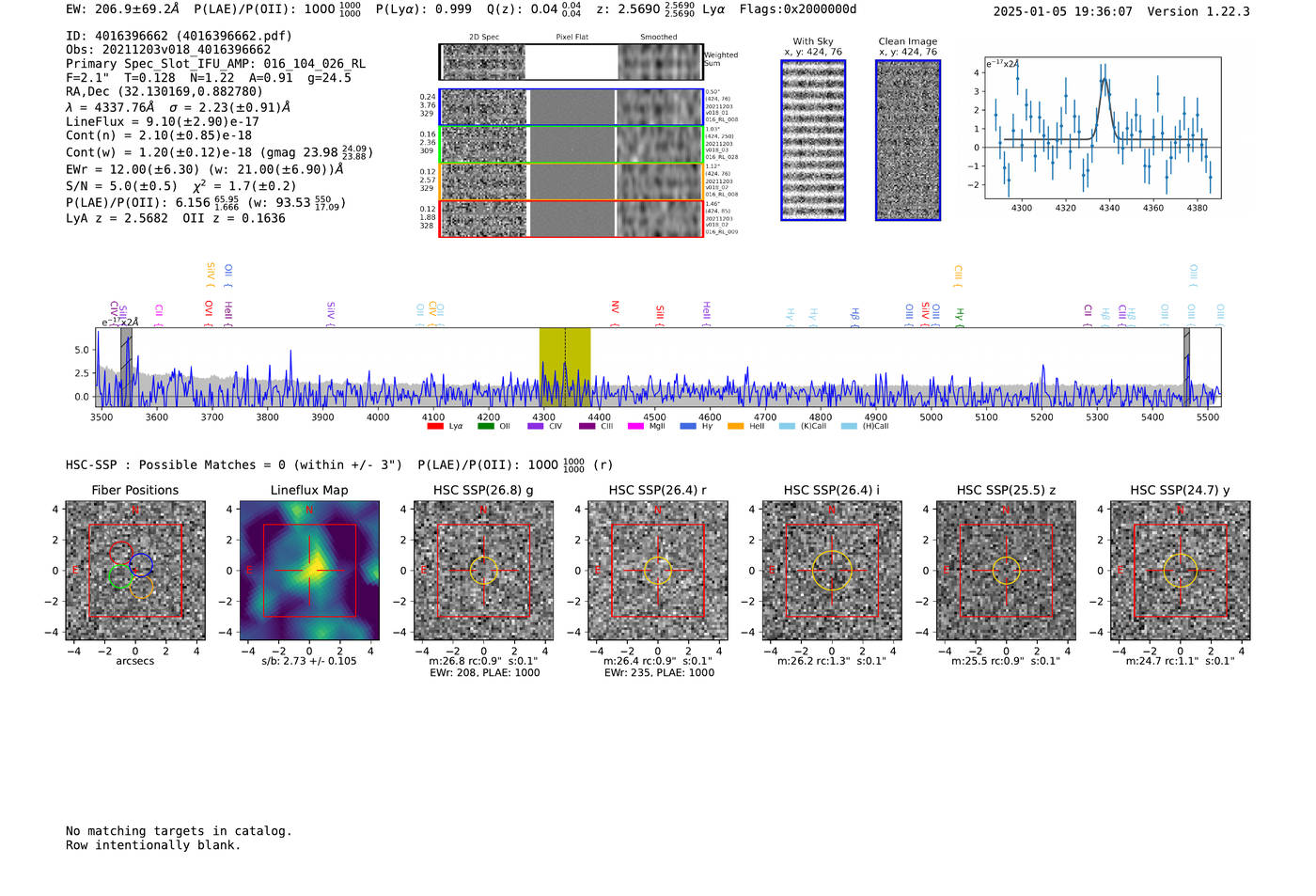Click the Gaussian emission line fit plot

point(1102,128)
